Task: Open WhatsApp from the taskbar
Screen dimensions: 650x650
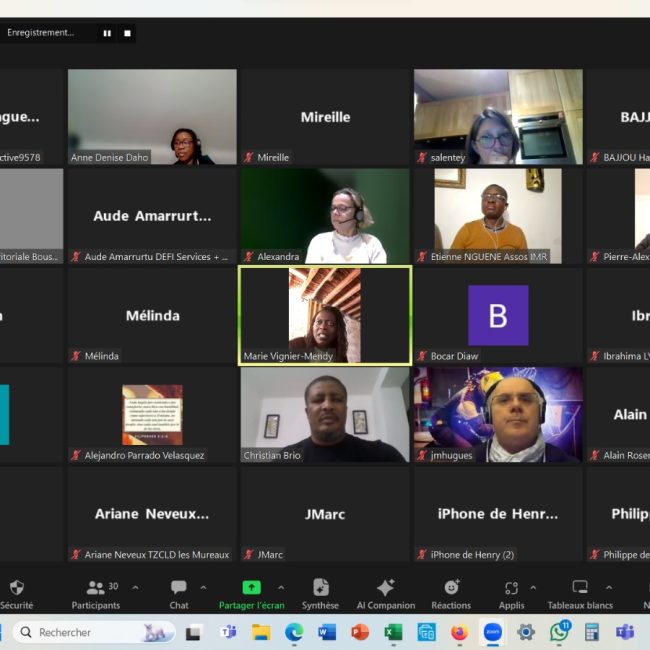Action: pos(558,632)
